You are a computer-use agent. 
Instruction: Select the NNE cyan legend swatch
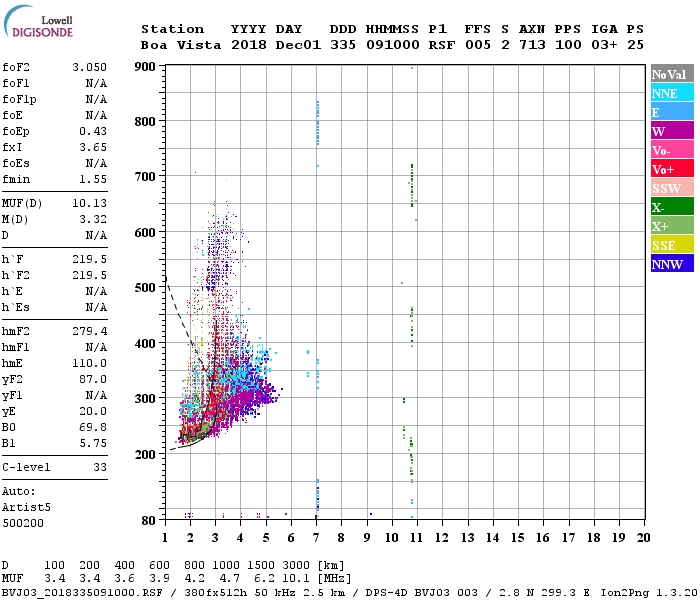click(672, 93)
